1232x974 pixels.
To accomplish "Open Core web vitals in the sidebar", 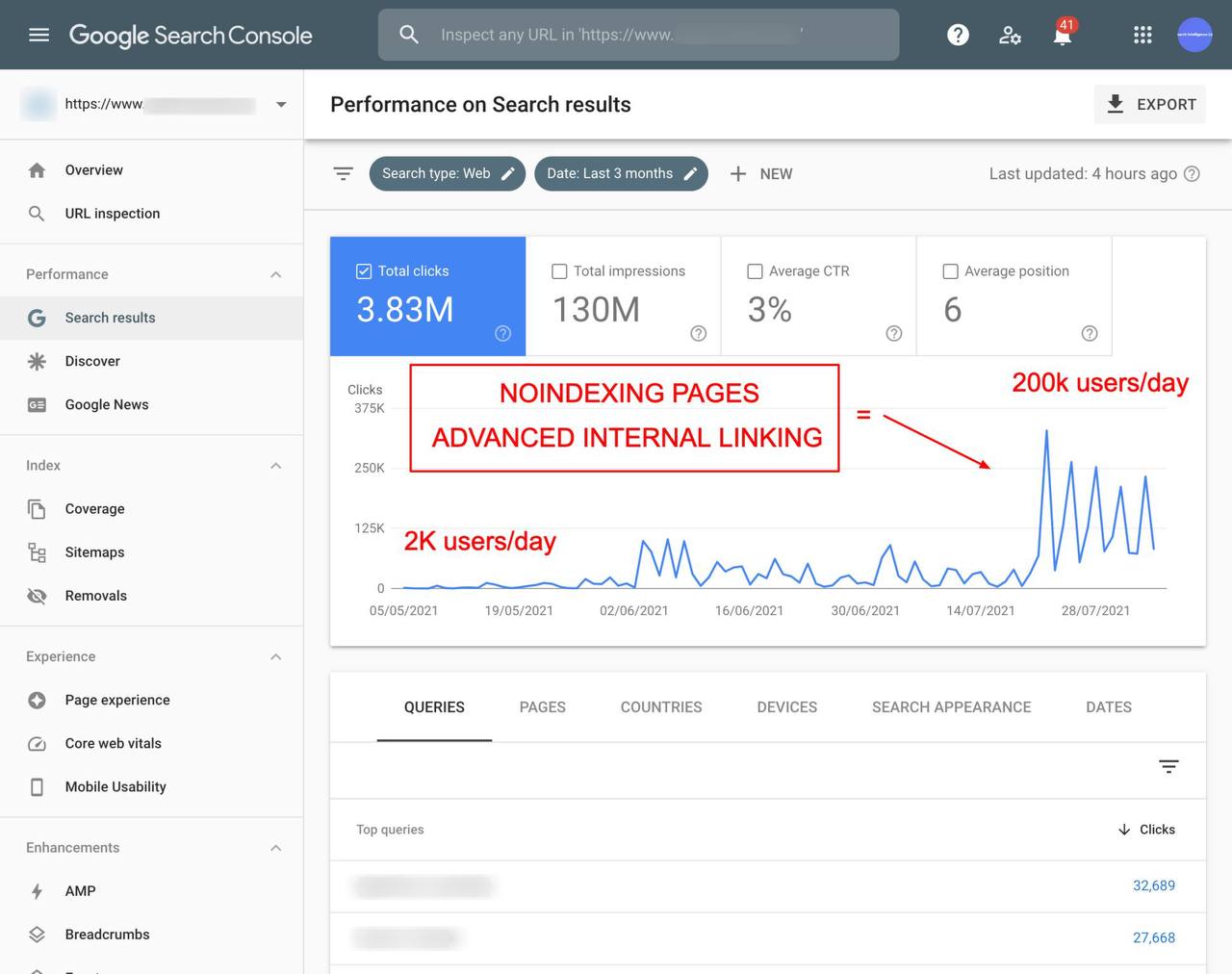I will 151,743.
